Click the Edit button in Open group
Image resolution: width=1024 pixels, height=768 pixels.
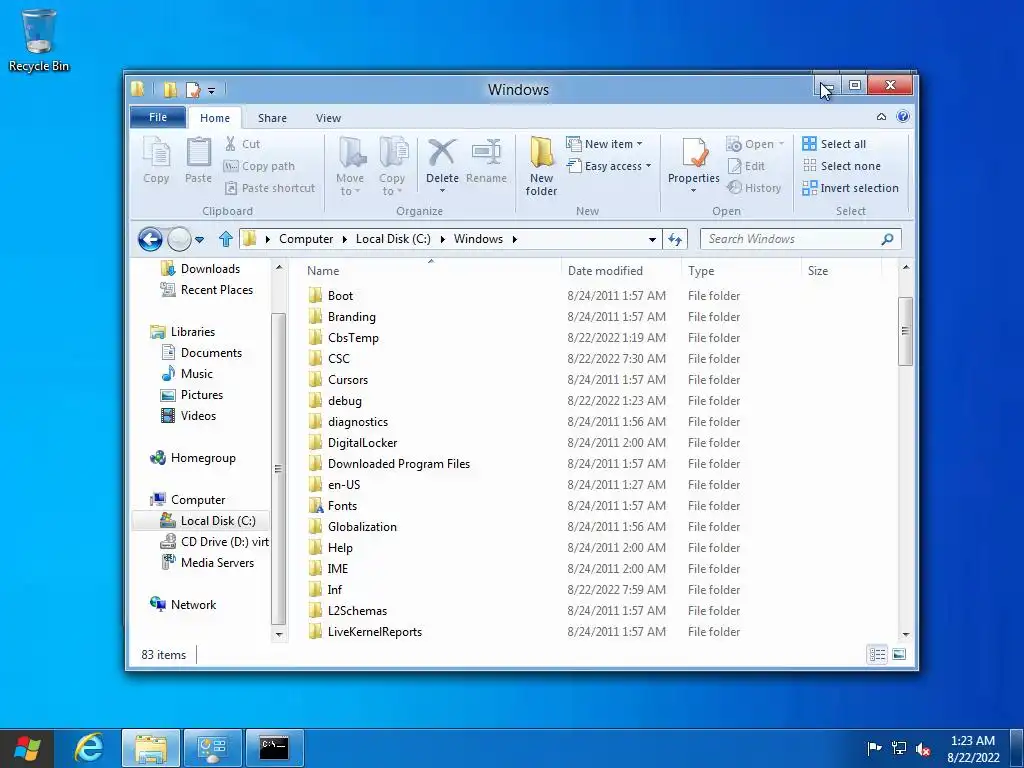746,166
